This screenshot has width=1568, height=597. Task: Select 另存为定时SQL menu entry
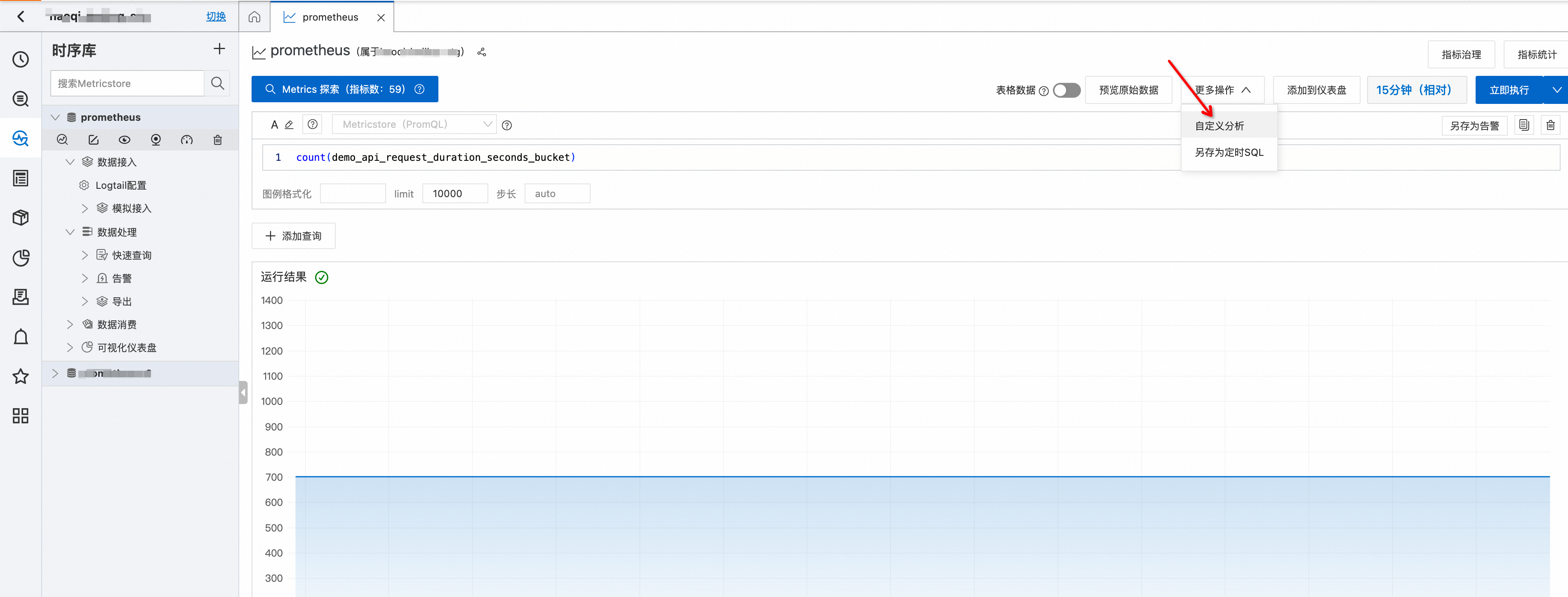click(1228, 152)
